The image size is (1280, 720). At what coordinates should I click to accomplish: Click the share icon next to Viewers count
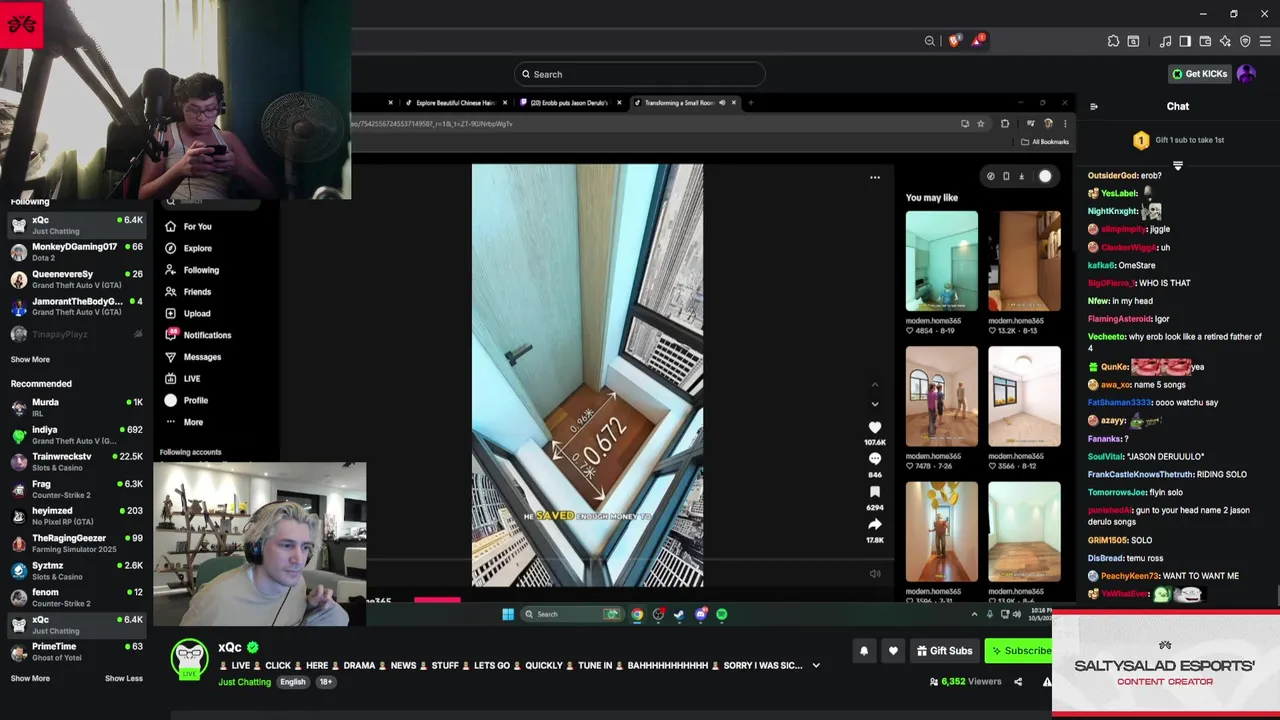[x=1018, y=682]
